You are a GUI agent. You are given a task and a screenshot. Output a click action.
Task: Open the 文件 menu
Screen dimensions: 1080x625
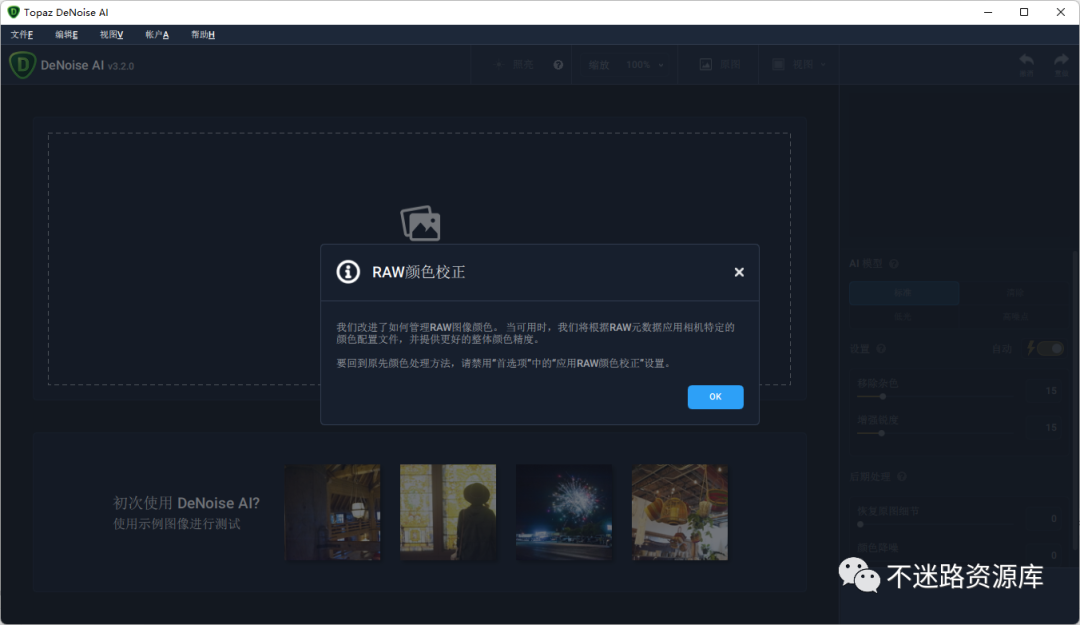click(22, 34)
